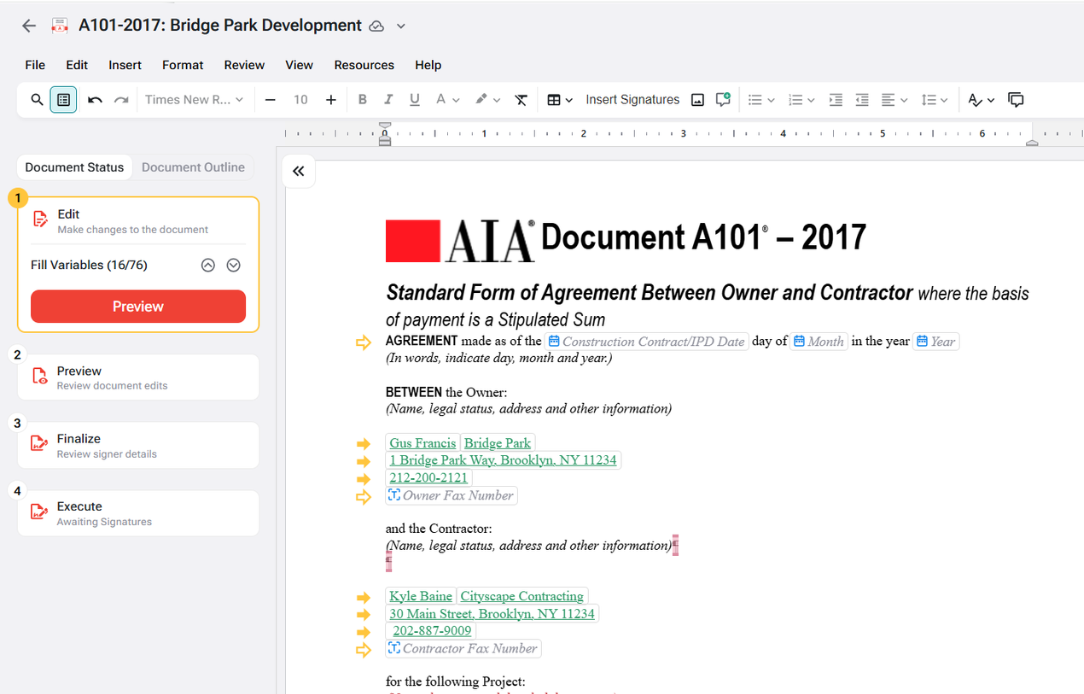
Task: Click the Cityscape Contracting variable
Action: [522, 596]
